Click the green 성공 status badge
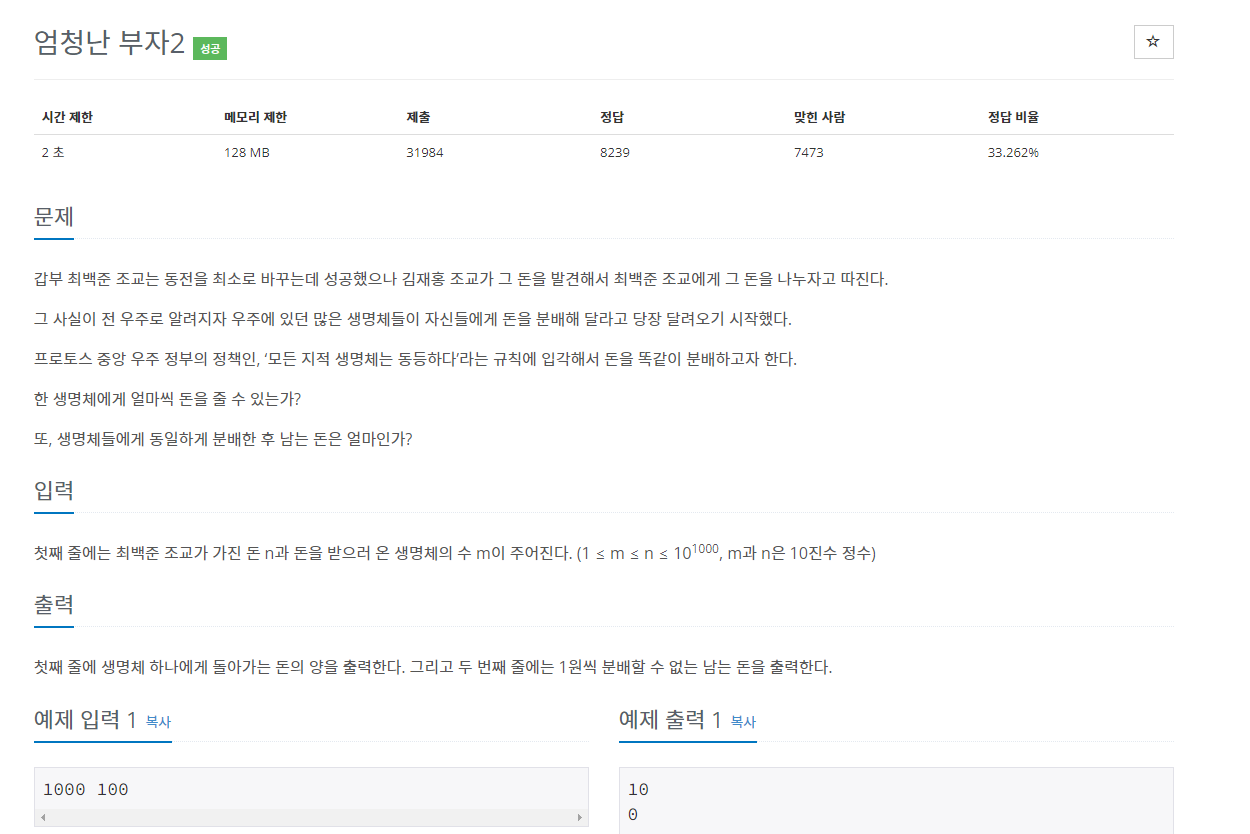The height and width of the screenshot is (834, 1250). 210,48
